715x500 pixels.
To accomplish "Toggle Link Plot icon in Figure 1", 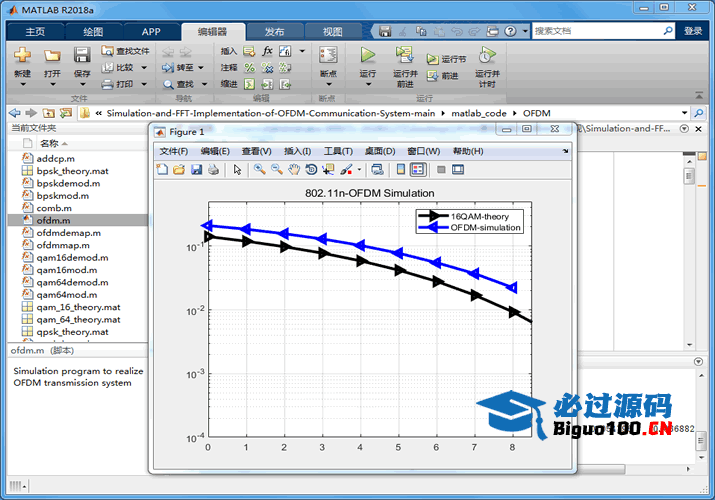I will pos(378,170).
